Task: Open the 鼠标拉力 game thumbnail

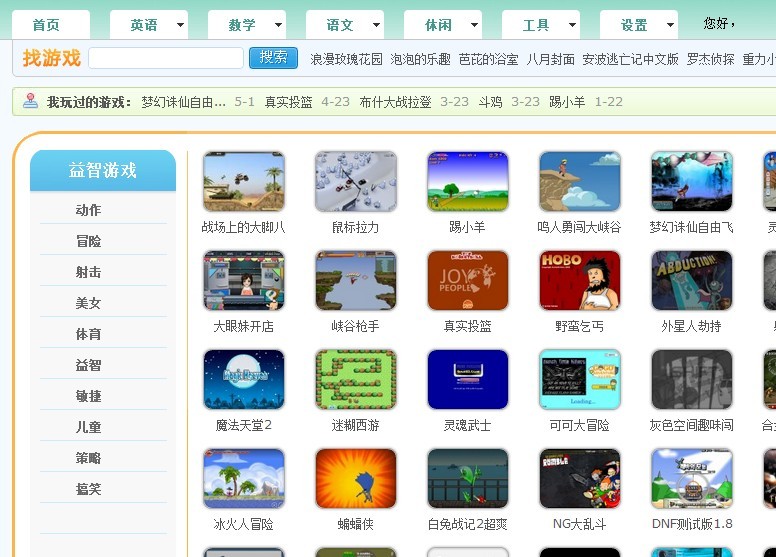Action: click(x=356, y=182)
